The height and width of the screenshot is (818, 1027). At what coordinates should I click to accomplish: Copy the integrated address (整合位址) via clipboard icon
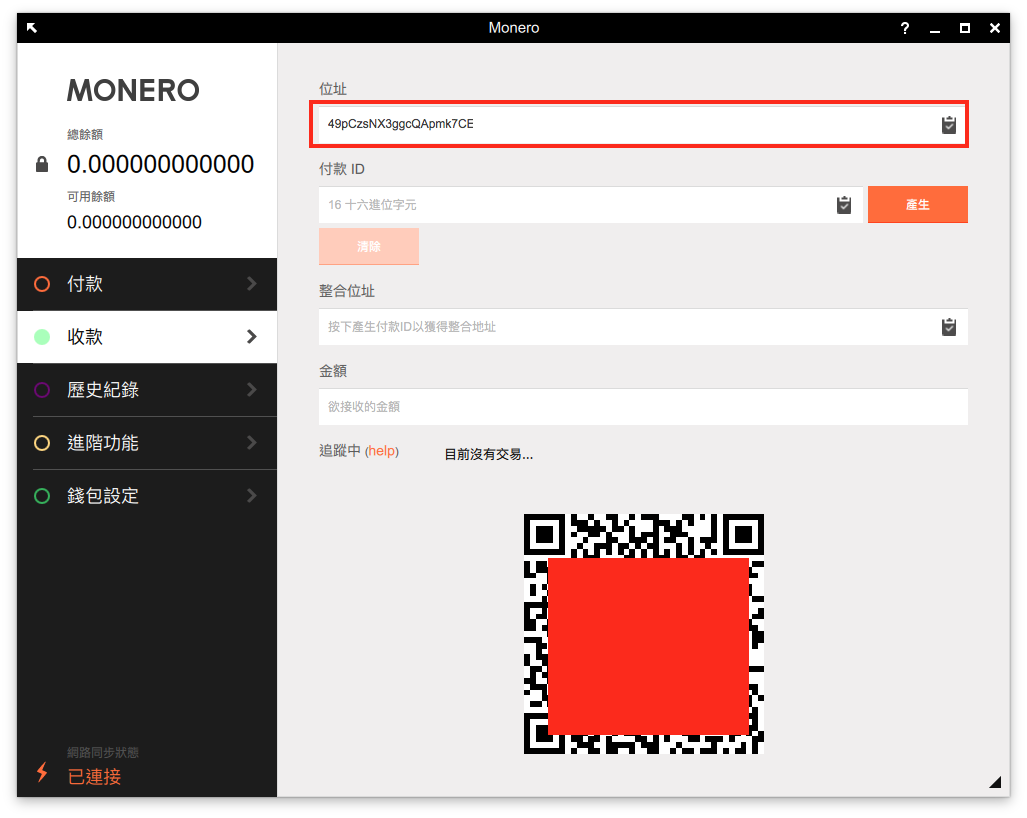(x=948, y=327)
